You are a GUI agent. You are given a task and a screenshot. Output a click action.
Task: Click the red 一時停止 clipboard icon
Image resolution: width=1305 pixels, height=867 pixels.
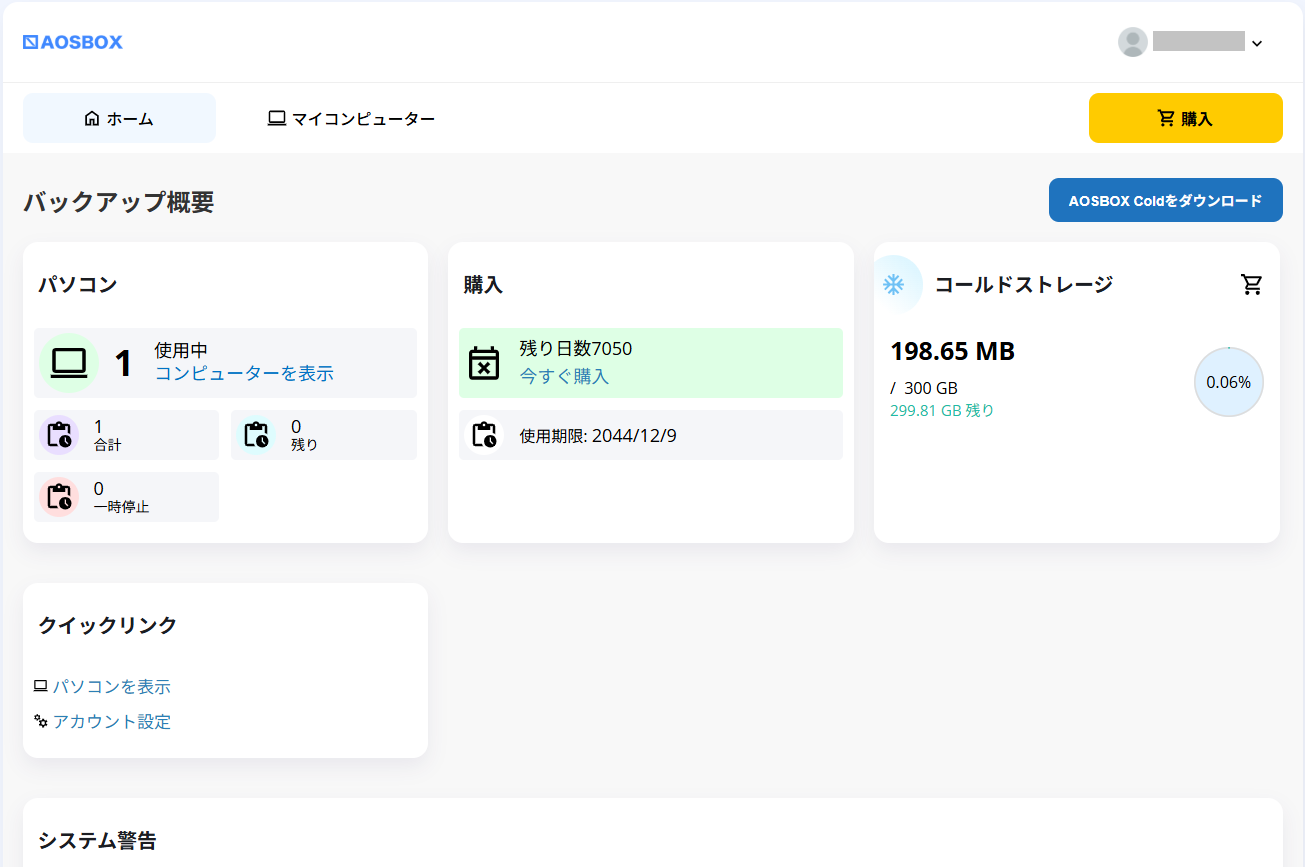pyautogui.click(x=59, y=497)
